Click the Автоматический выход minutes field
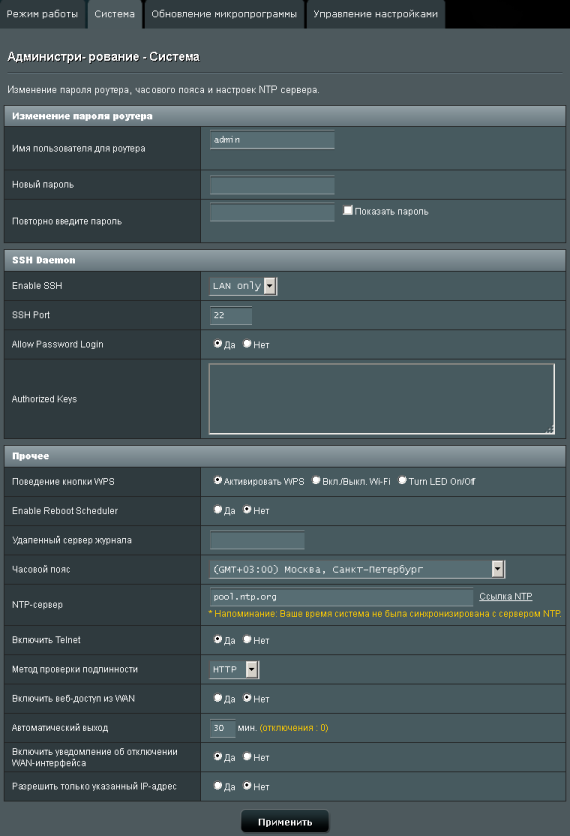This screenshot has height=836, width=570. click(x=222, y=728)
